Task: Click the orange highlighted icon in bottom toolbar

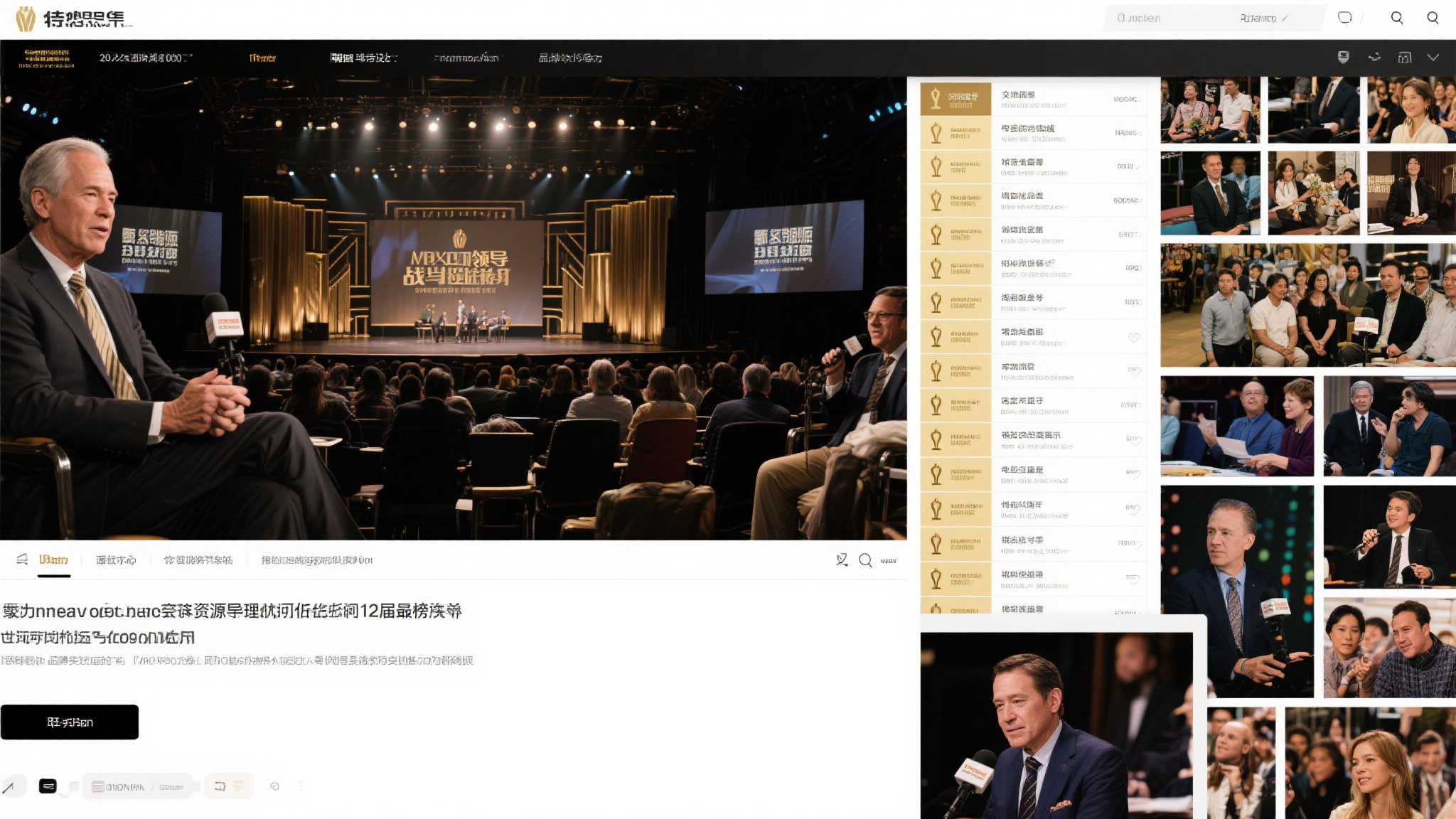Action: coord(237,786)
